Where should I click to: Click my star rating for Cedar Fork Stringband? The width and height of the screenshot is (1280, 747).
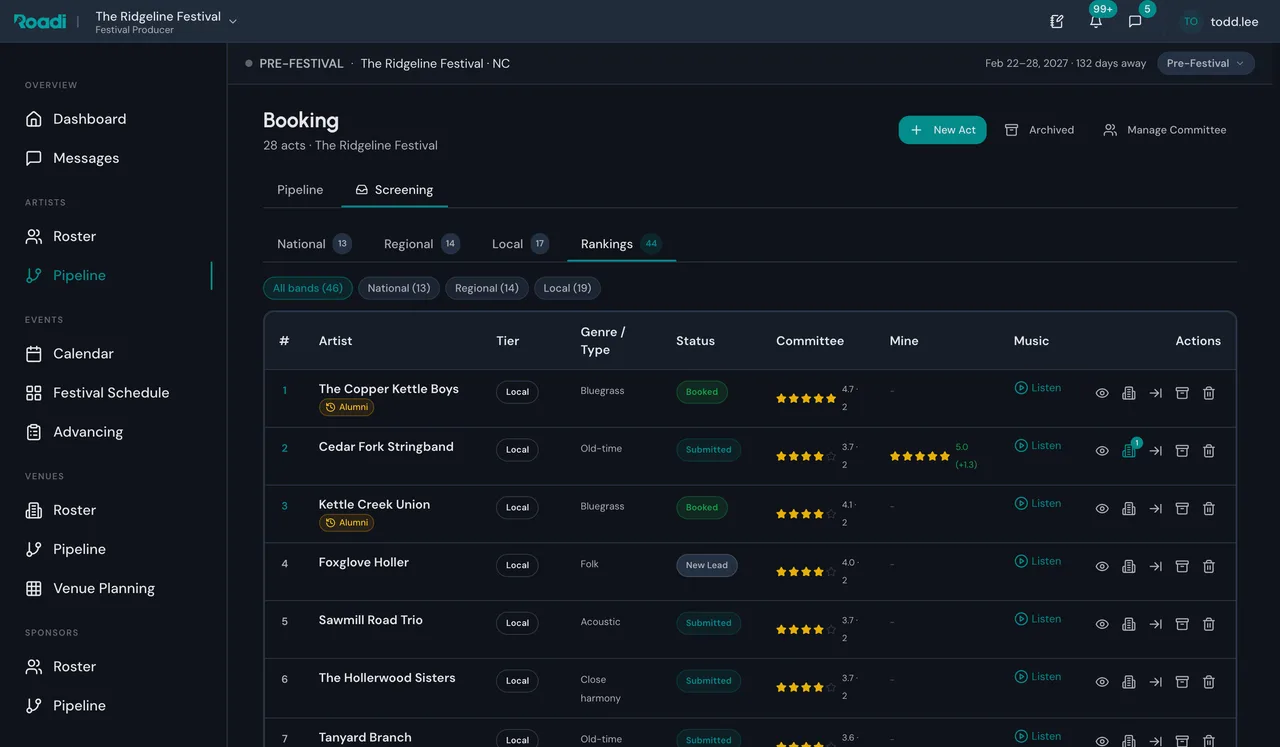[920, 456]
